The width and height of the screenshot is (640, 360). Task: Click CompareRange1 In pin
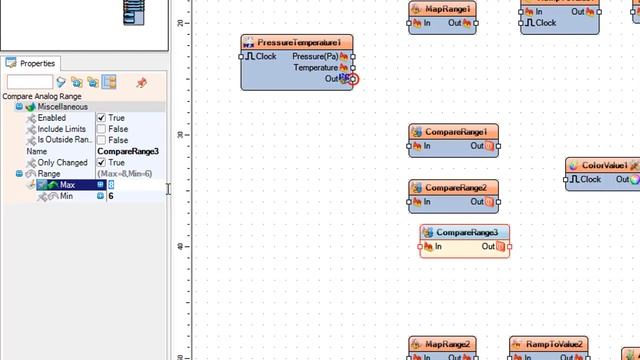409,146
